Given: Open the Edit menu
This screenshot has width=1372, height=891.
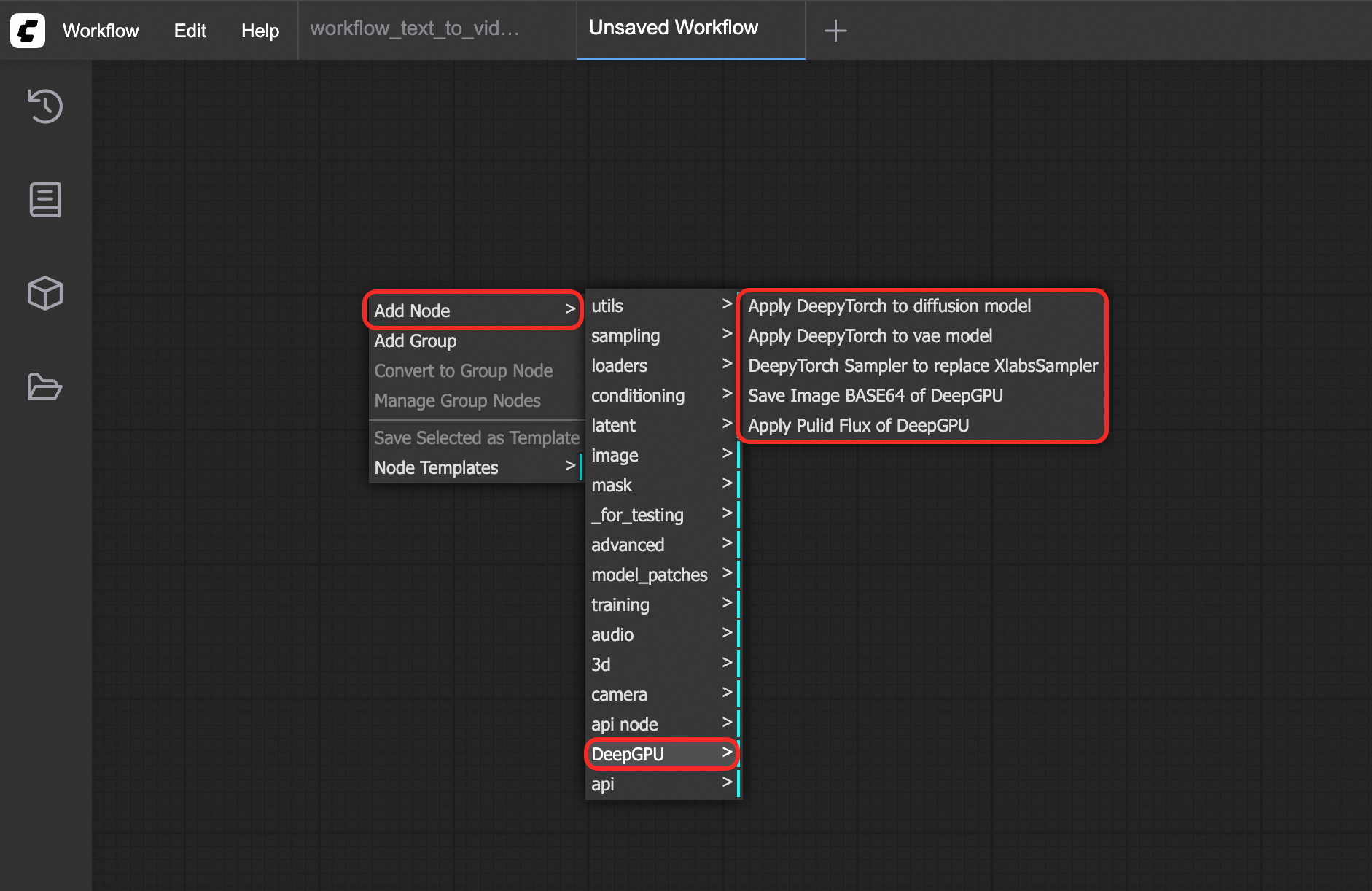Looking at the screenshot, I should pos(190,31).
